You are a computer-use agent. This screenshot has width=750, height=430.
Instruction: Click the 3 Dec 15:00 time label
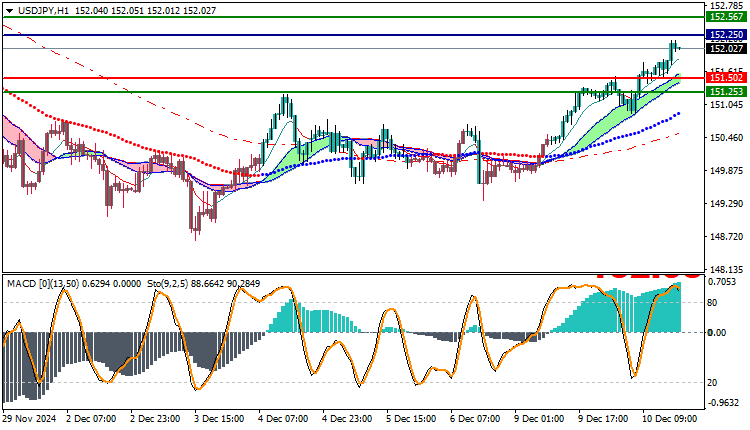[x=219, y=419]
